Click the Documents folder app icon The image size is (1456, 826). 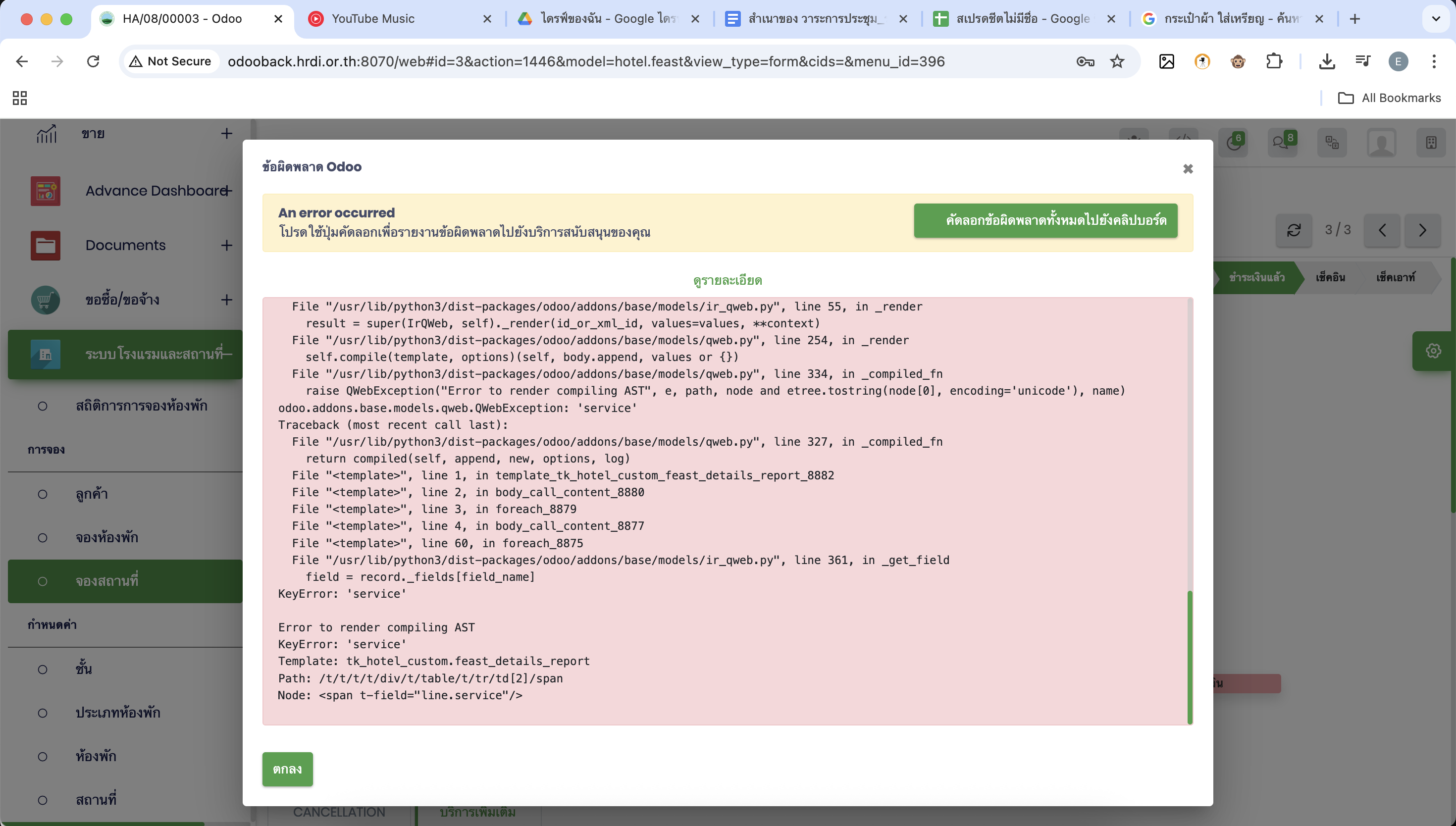coord(46,245)
